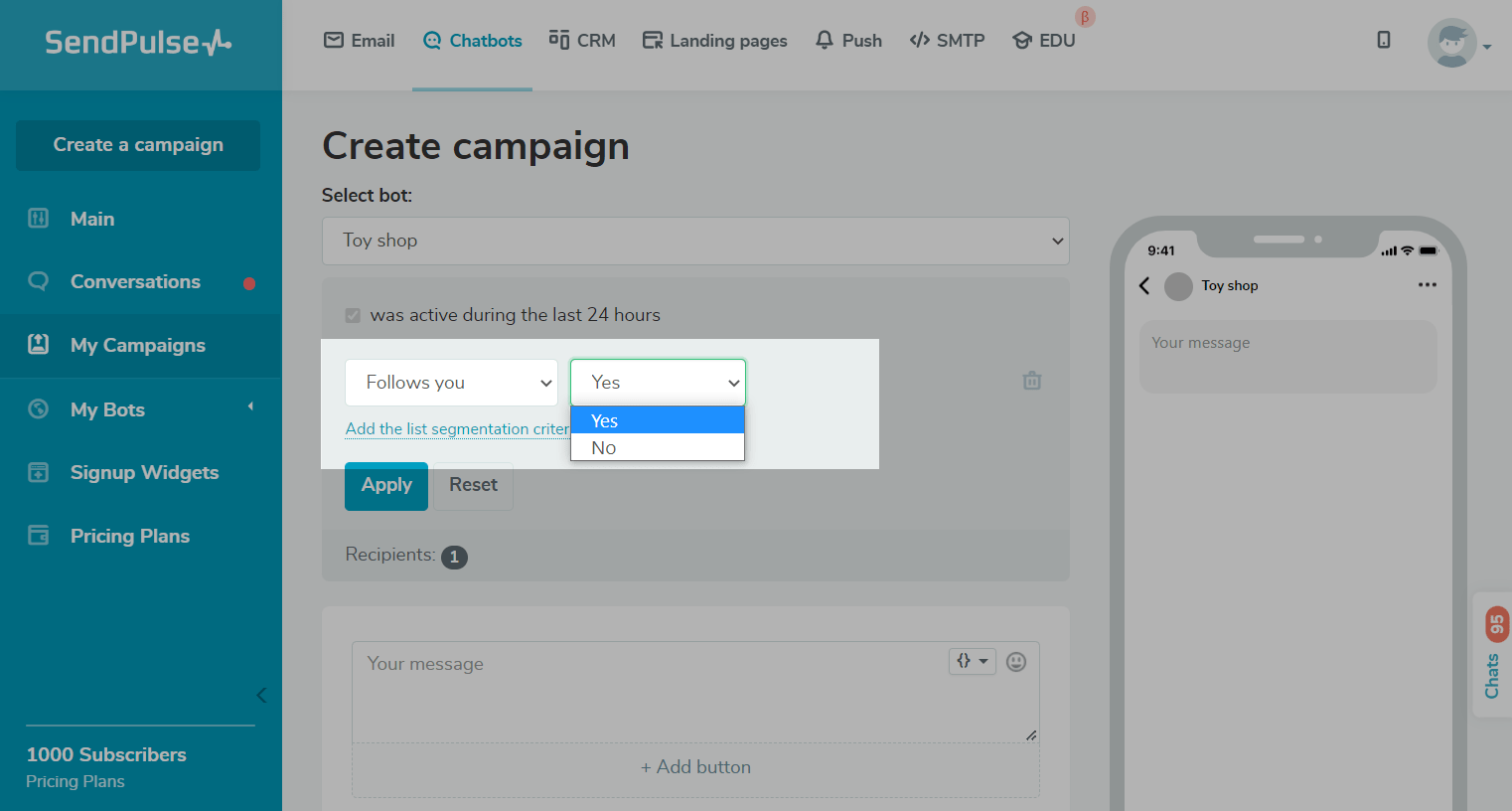Viewport: 1512px width, 811px height.
Task: Open the three-dot menu in phone preview
Action: click(x=1427, y=285)
